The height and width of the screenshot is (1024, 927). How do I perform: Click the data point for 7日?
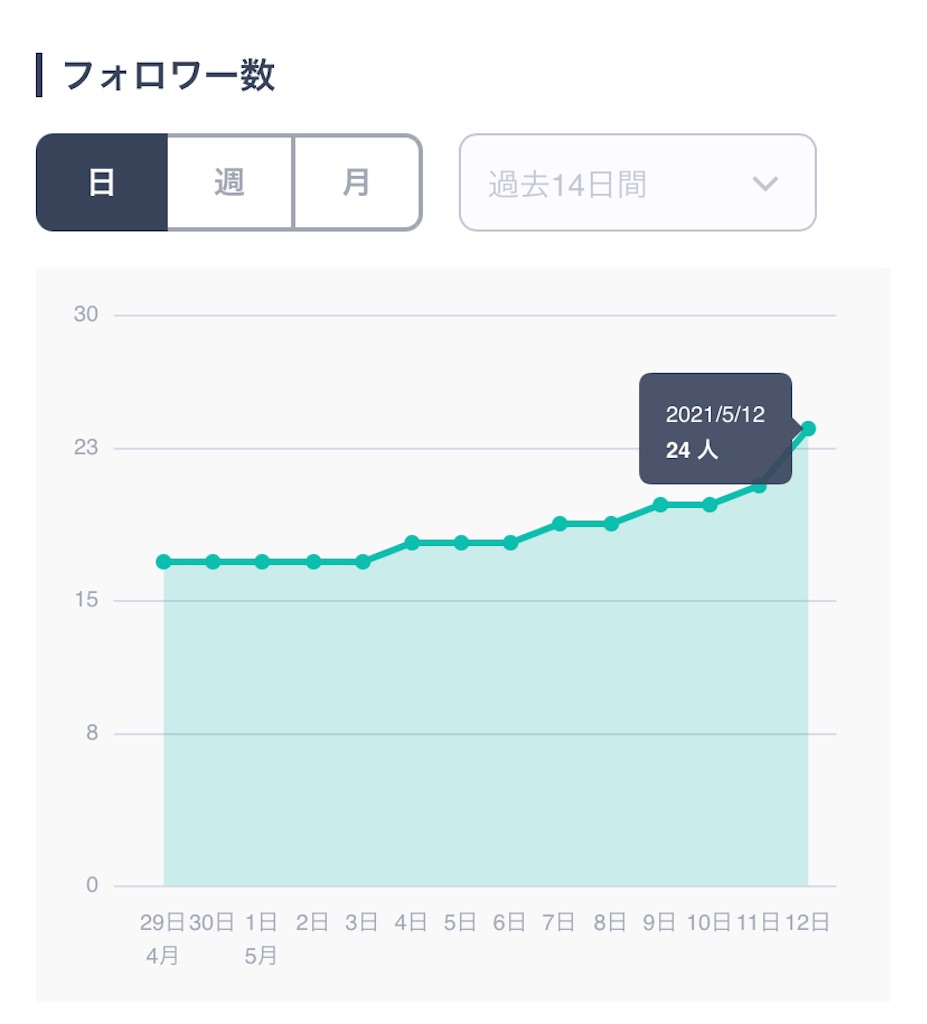pos(560,524)
